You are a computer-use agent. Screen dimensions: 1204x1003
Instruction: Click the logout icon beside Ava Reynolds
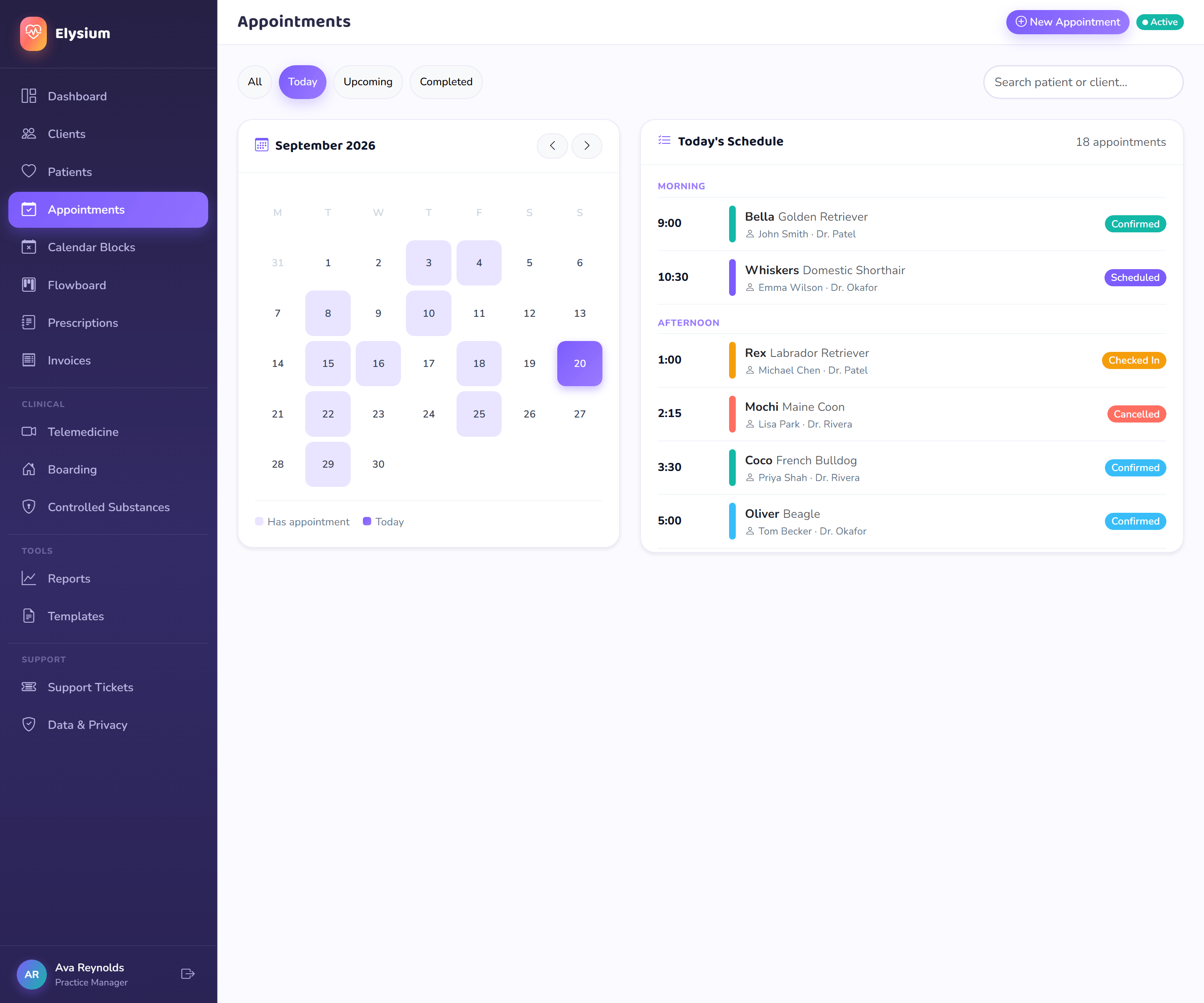(x=187, y=974)
